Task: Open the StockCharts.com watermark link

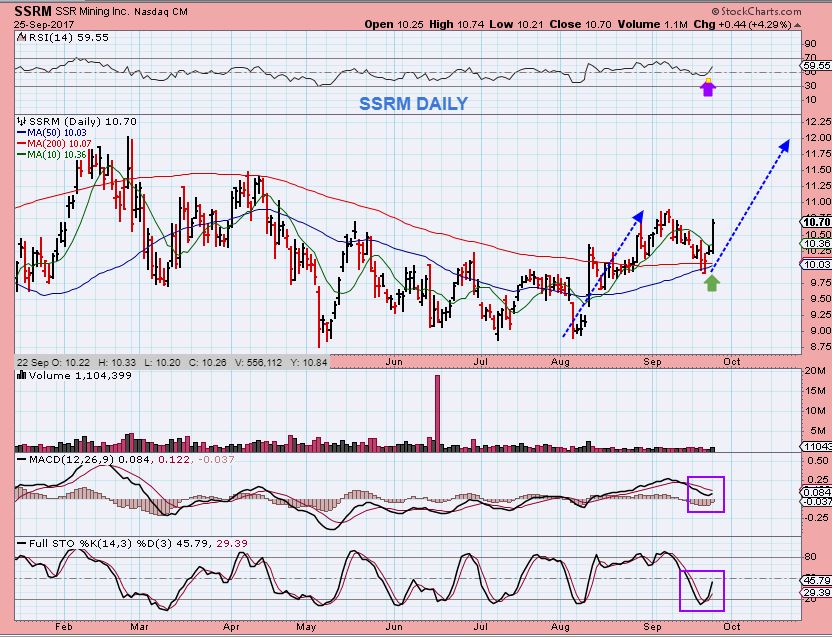Action: 757,11
